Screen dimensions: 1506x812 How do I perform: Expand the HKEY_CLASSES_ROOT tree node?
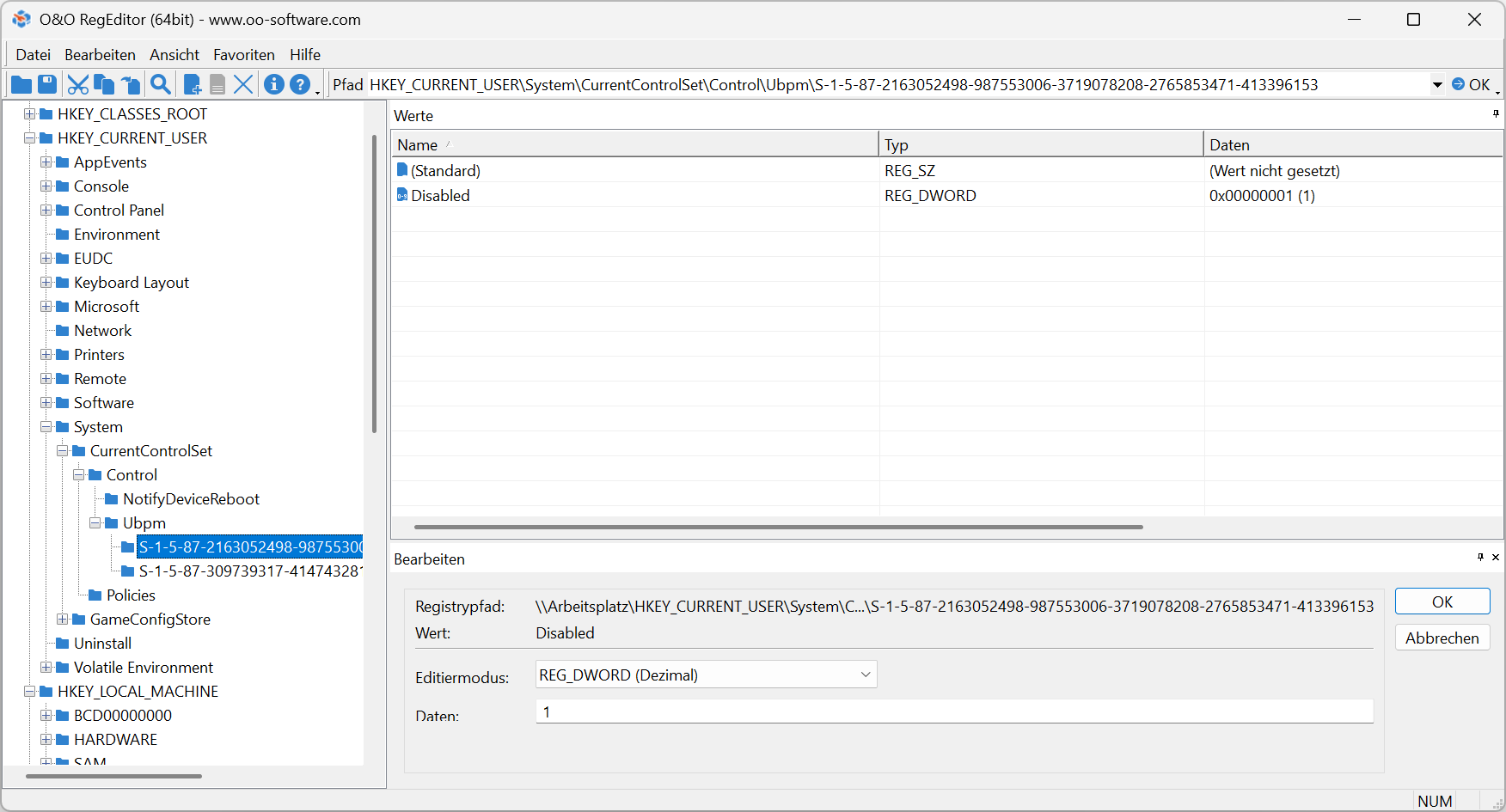click(30, 114)
